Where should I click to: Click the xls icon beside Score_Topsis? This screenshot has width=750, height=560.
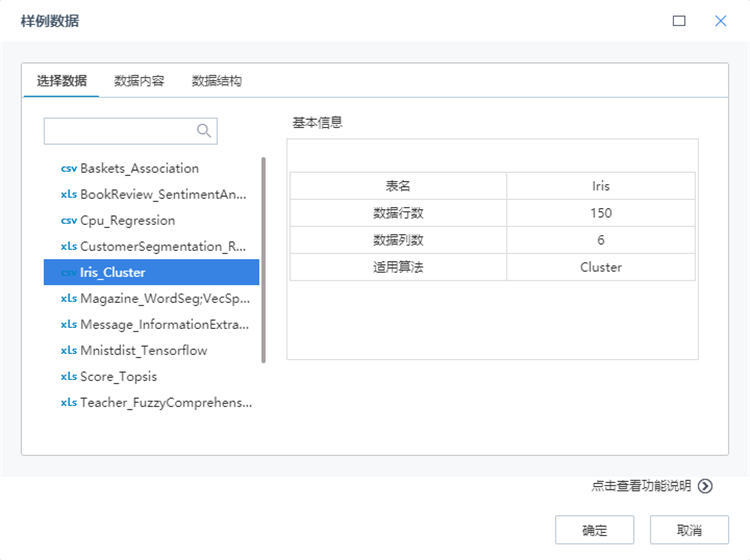pyautogui.click(x=68, y=377)
